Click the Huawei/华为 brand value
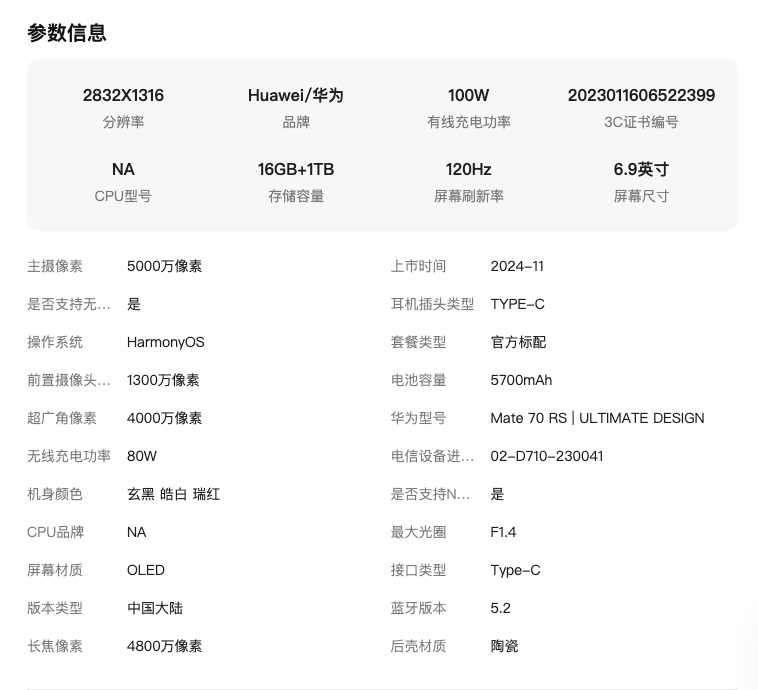This screenshot has width=758, height=690. (x=295, y=96)
